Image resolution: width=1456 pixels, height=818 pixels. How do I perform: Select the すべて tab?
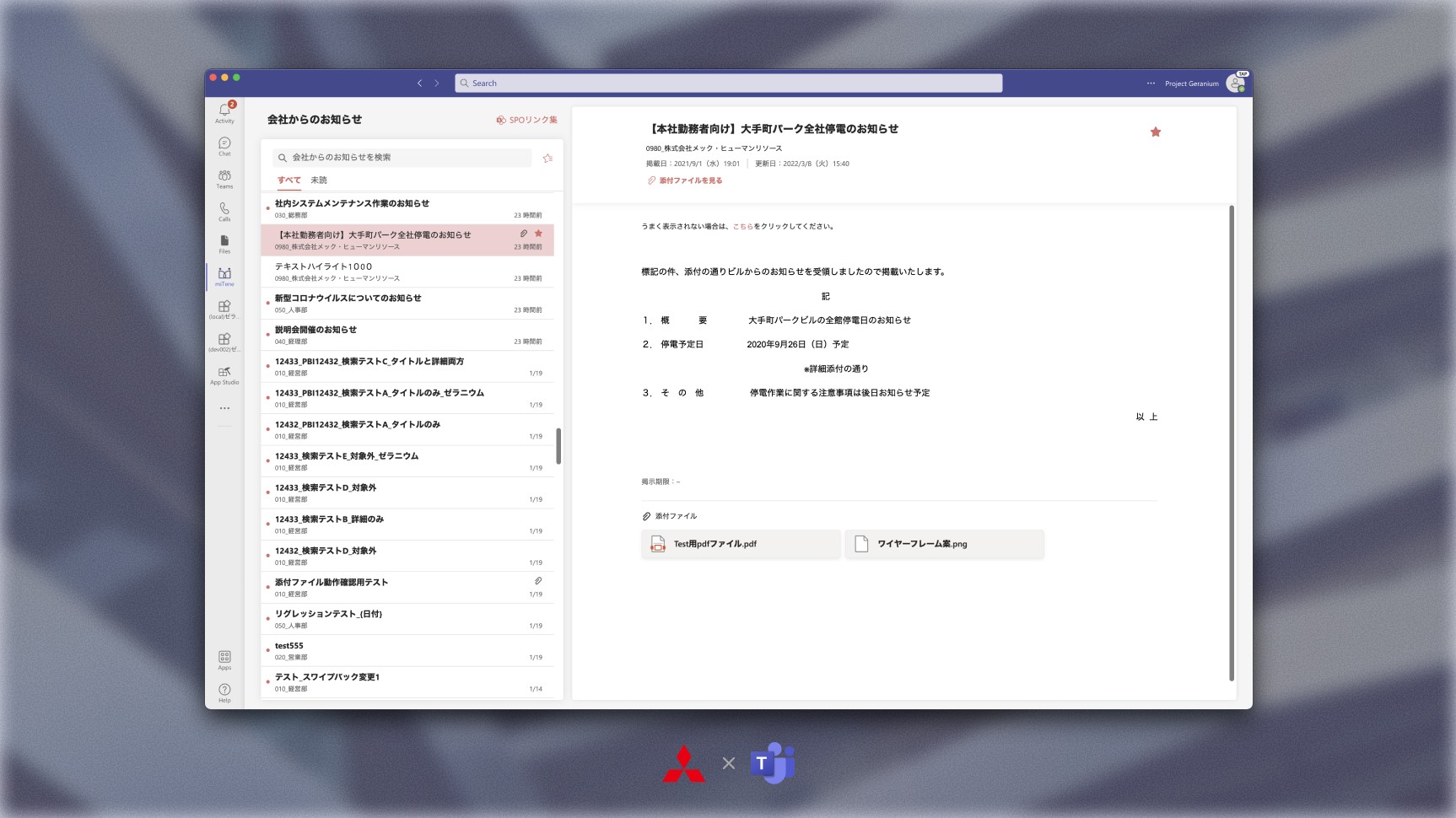click(x=289, y=180)
